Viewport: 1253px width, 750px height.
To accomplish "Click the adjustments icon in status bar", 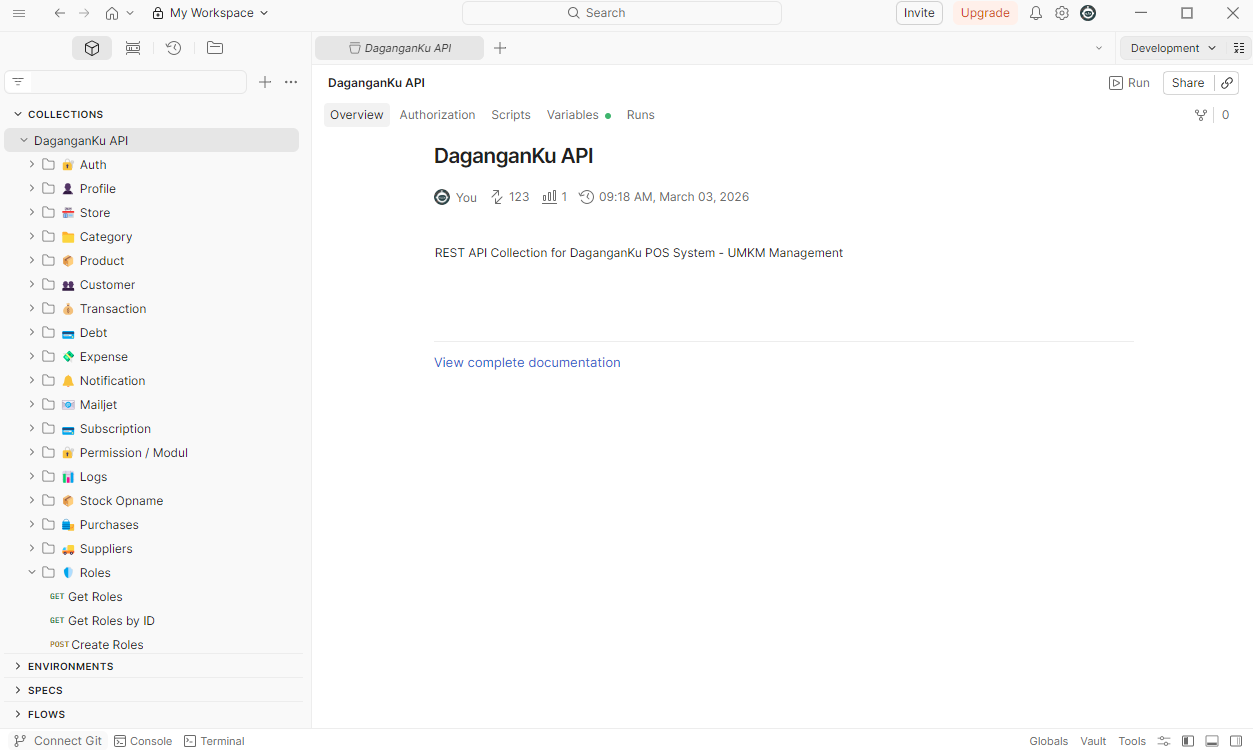I will coord(1164,741).
